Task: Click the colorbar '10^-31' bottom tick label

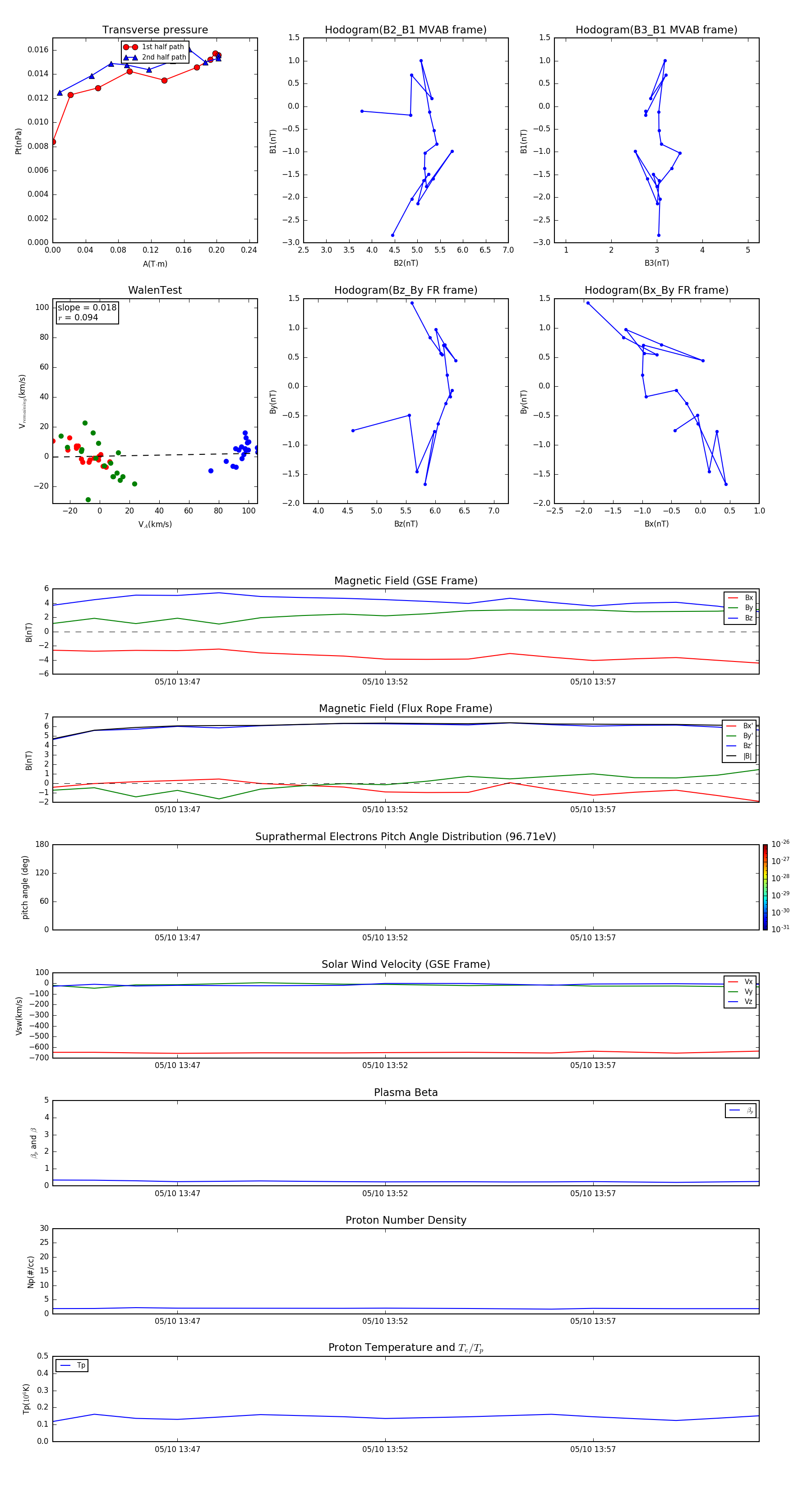Action: click(780, 929)
